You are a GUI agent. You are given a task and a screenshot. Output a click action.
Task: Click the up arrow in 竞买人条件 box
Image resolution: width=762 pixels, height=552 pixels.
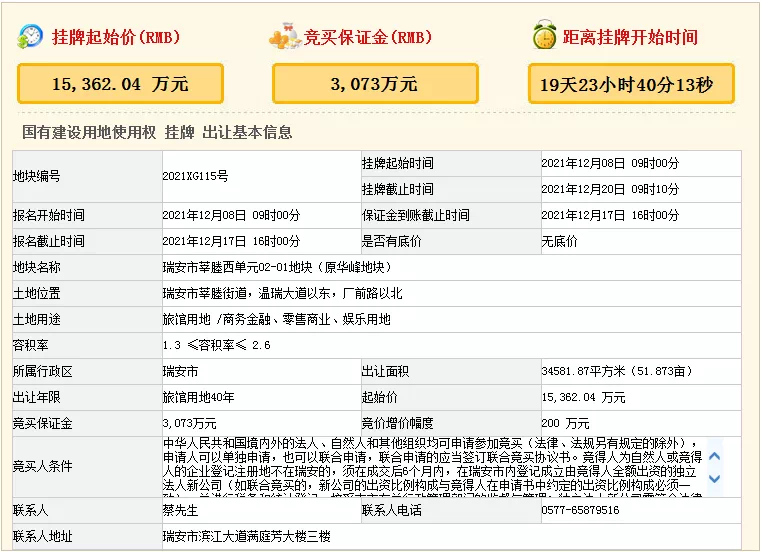tap(714, 456)
